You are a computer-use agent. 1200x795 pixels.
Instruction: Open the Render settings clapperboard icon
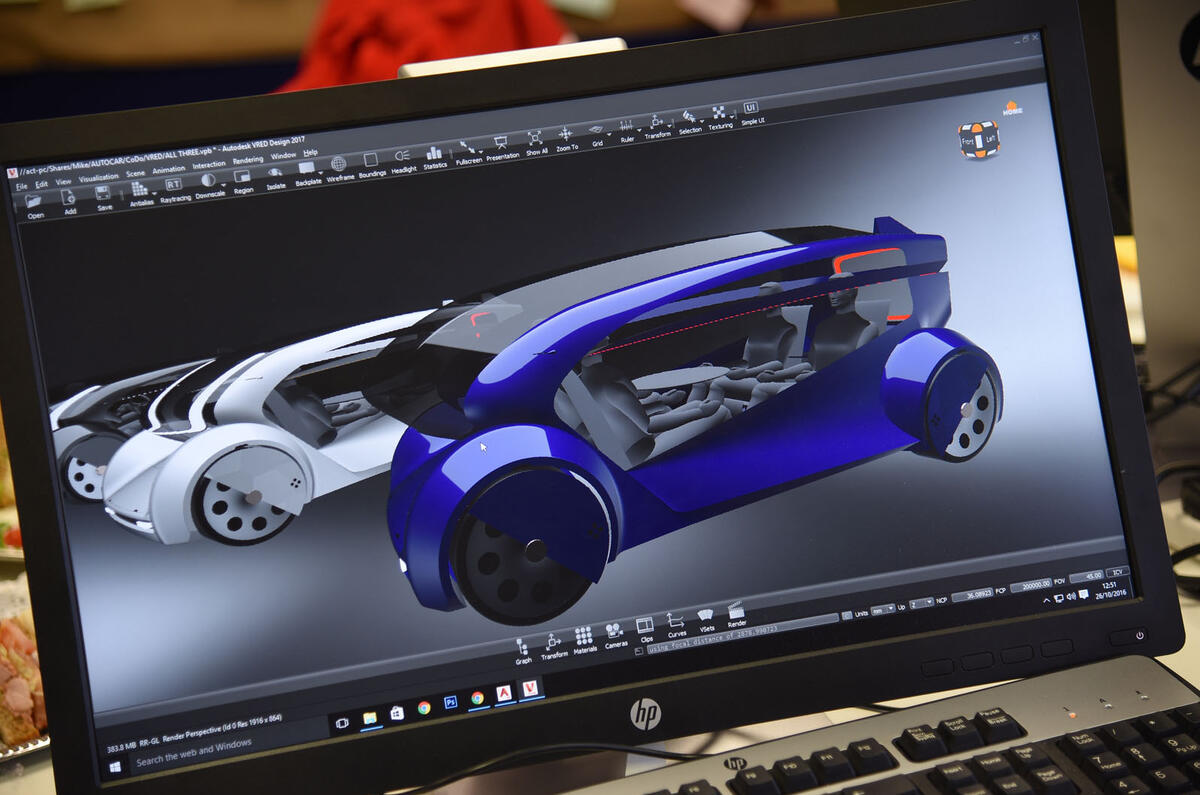pos(736,611)
